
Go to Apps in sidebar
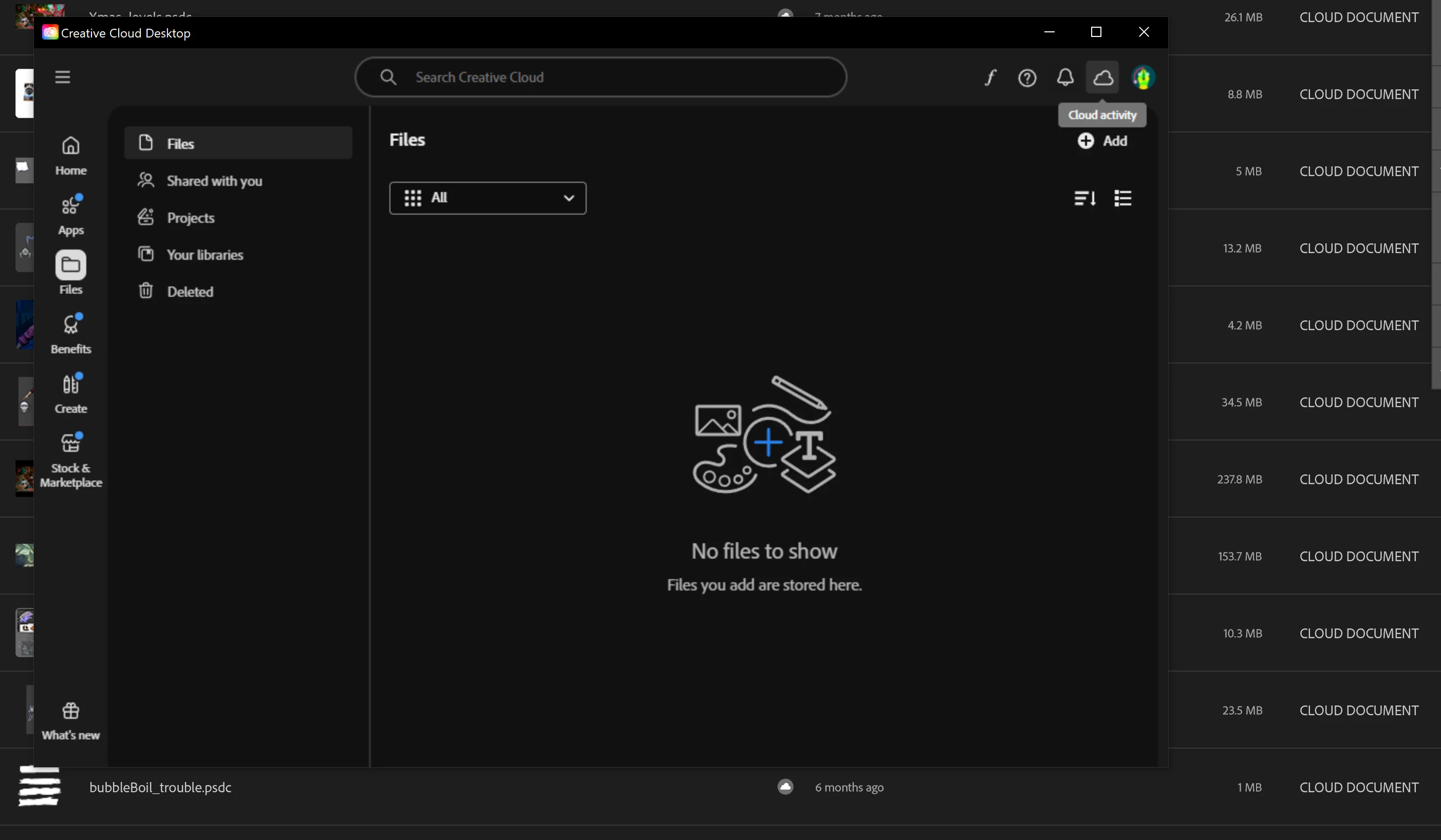pos(70,215)
